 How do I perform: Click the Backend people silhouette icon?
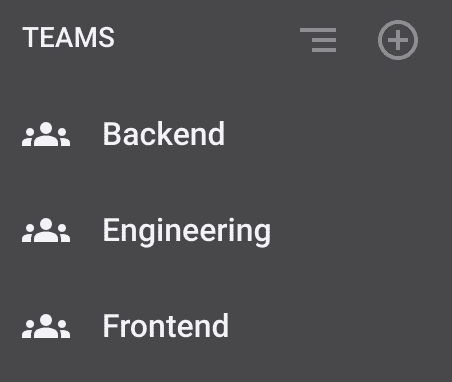[46, 134]
